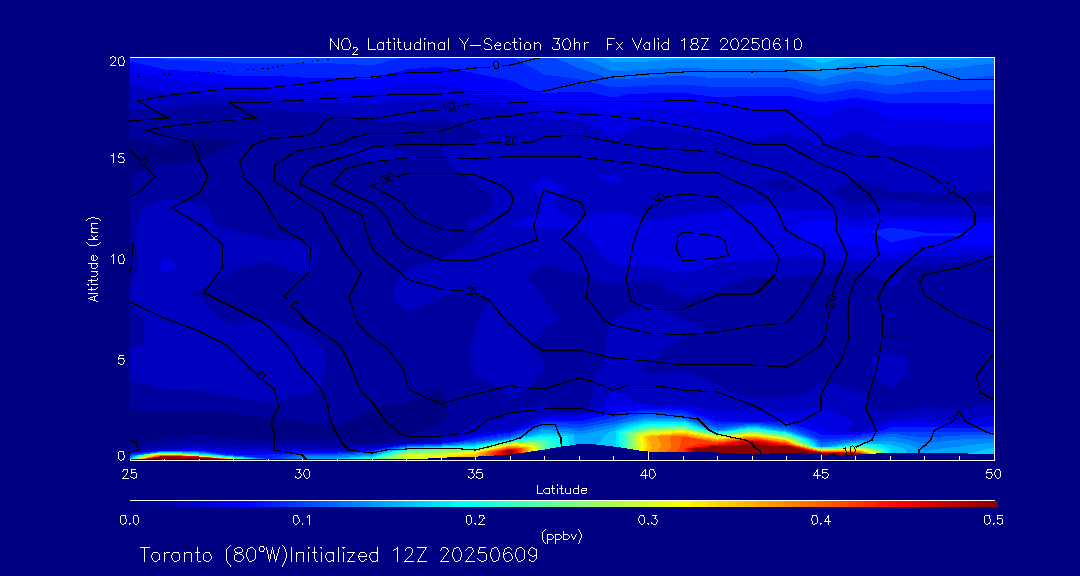The width and height of the screenshot is (1080, 576).
Task: Click latitude axis tick label 40
Action: click(648, 474)
